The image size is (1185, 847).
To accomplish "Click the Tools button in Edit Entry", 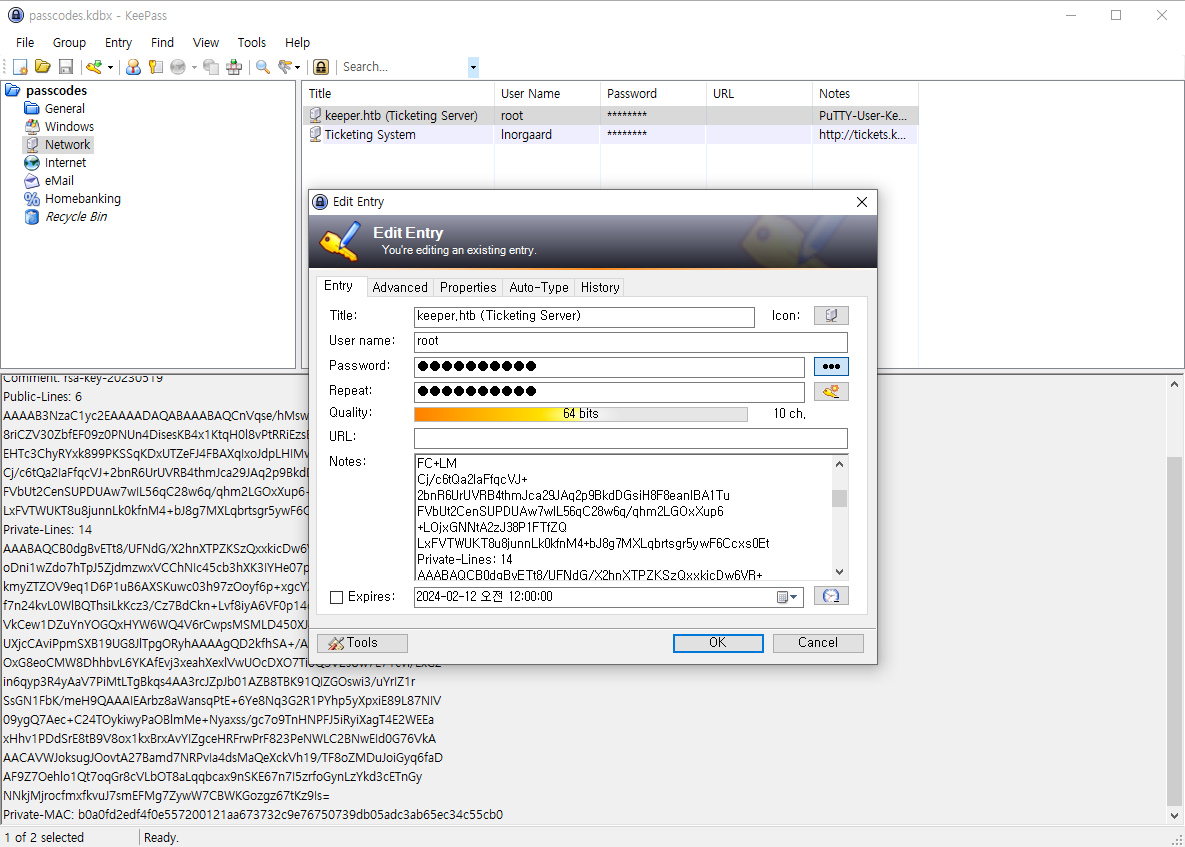I will 362,643.
